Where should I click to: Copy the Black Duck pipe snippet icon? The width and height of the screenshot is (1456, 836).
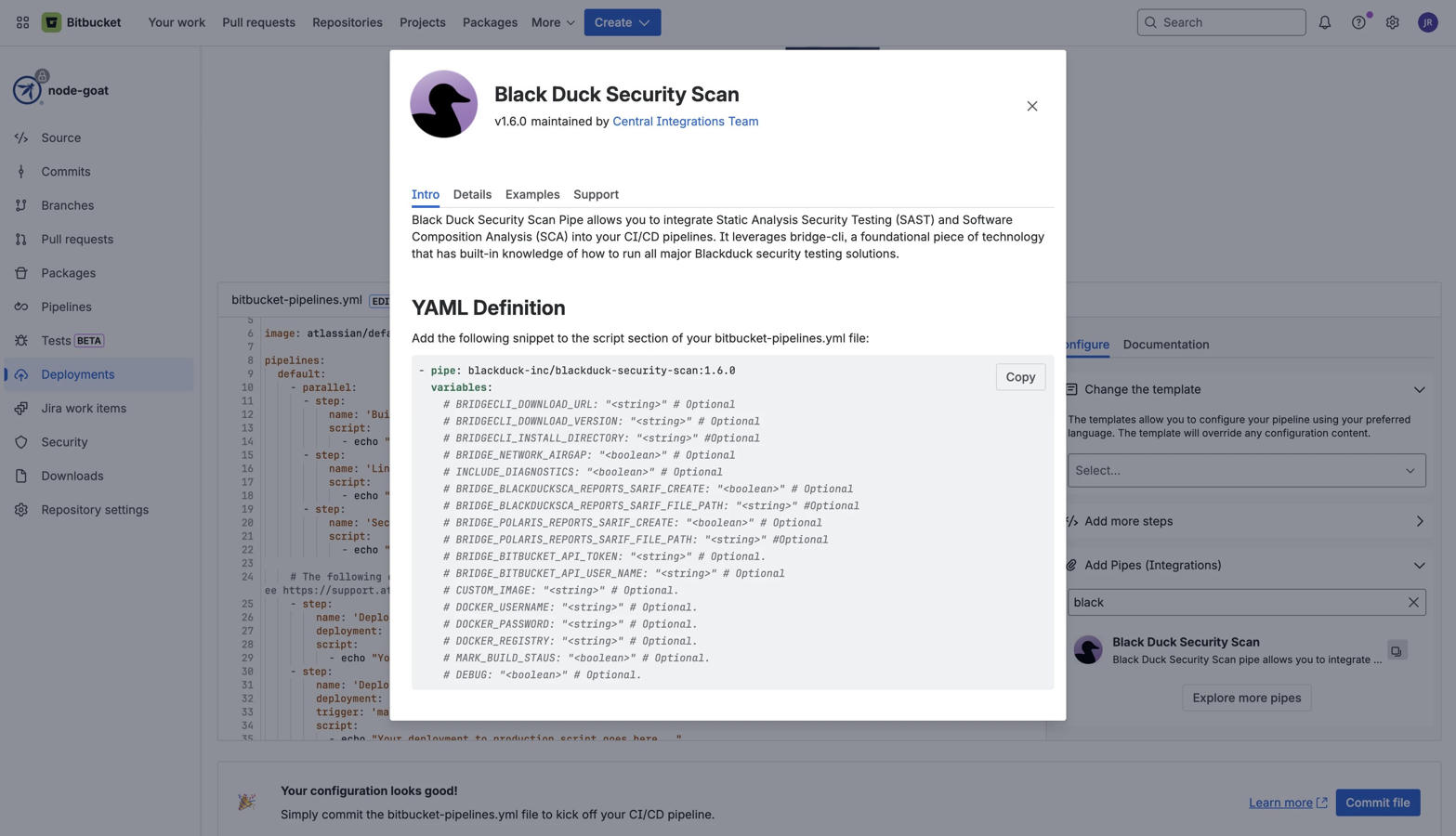pyautogui.click(x=1397, y=651)
